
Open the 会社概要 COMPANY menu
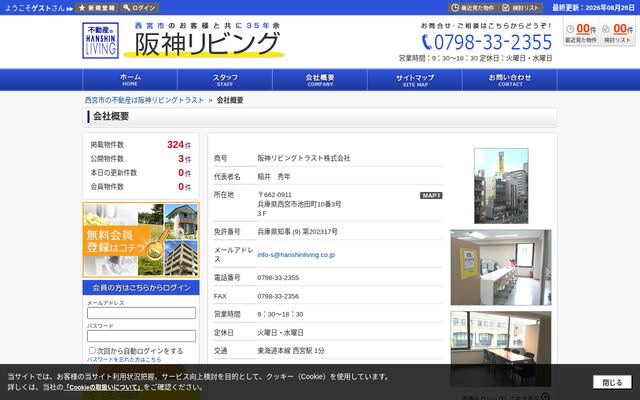click(x=320, y=80)
